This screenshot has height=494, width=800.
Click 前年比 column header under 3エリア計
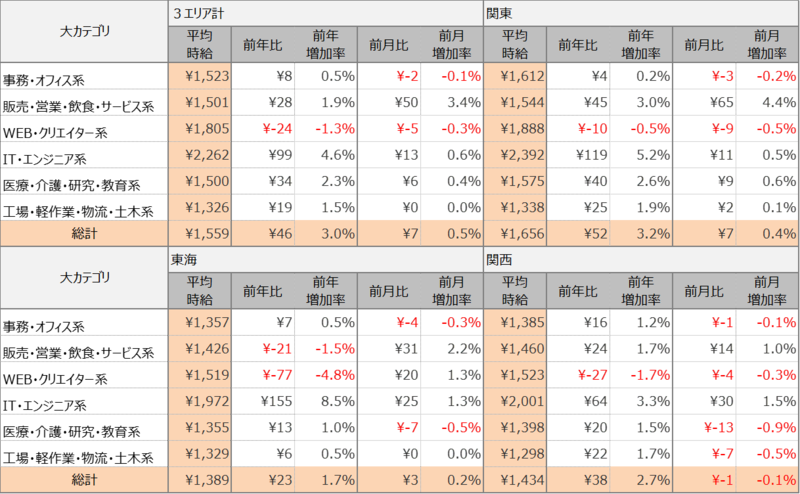tap(263, 45)
